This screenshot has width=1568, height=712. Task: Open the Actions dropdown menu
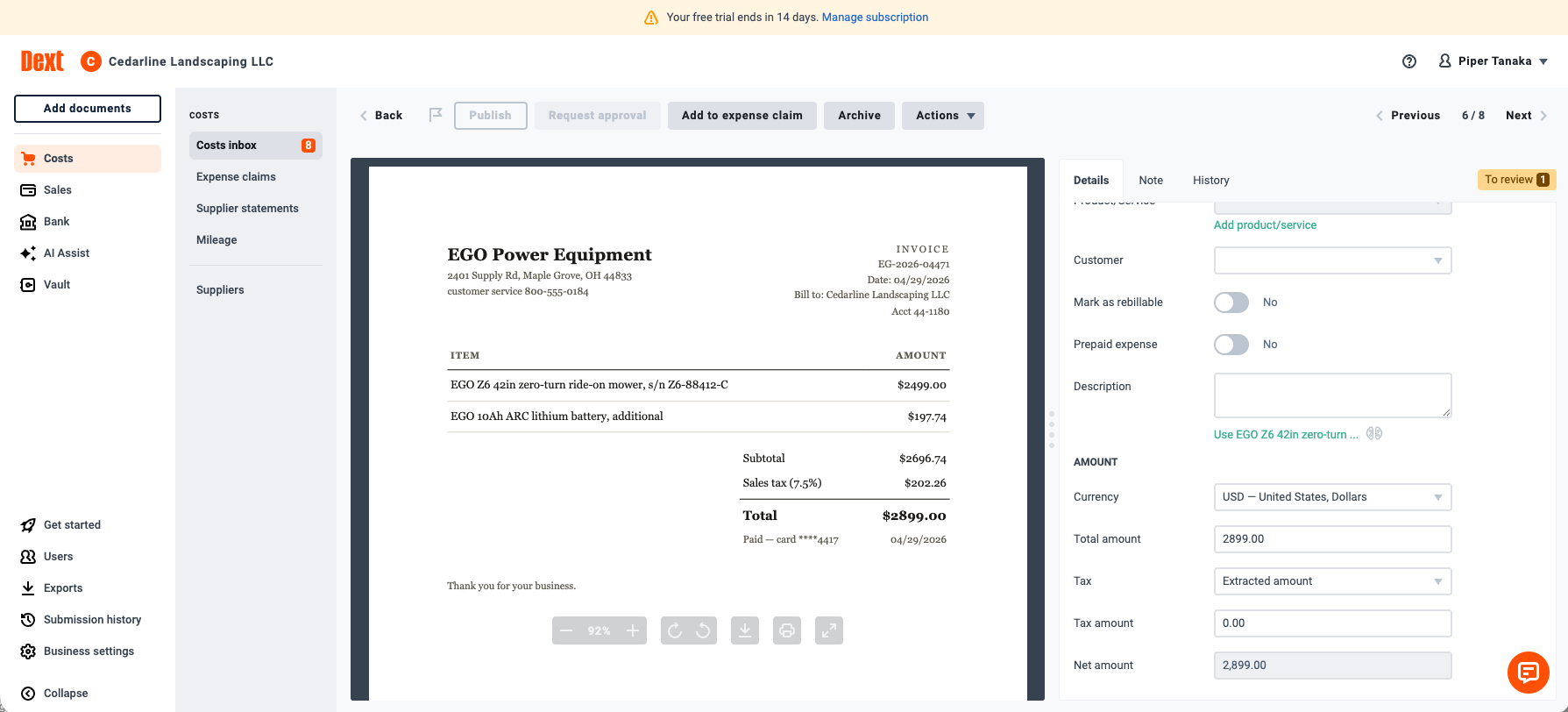943,116
